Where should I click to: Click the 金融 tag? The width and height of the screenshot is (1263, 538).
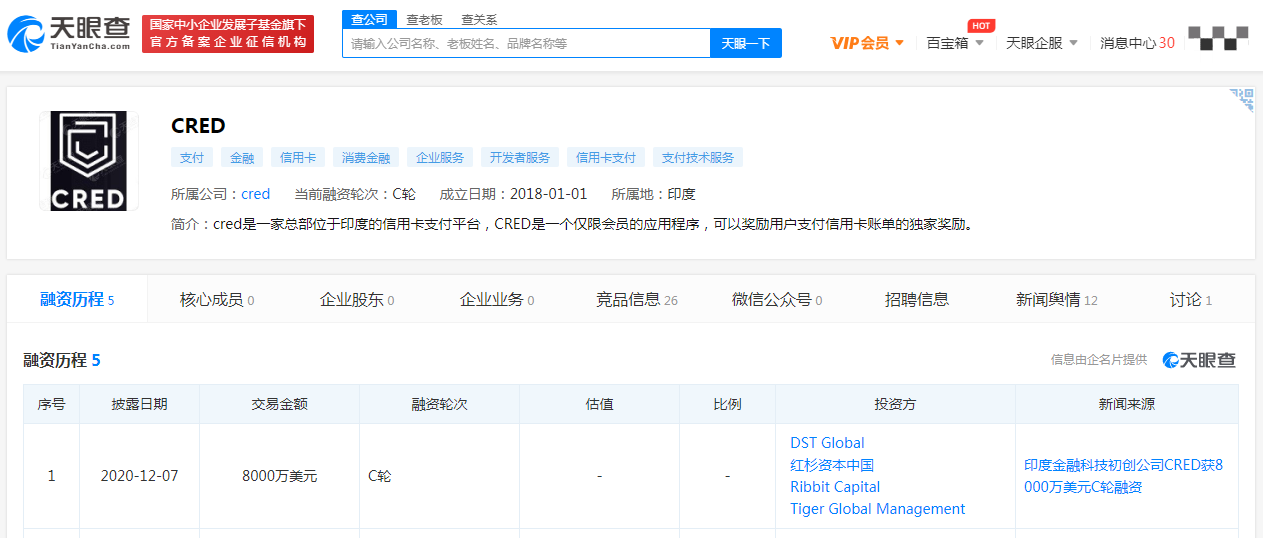coord(242,157)
